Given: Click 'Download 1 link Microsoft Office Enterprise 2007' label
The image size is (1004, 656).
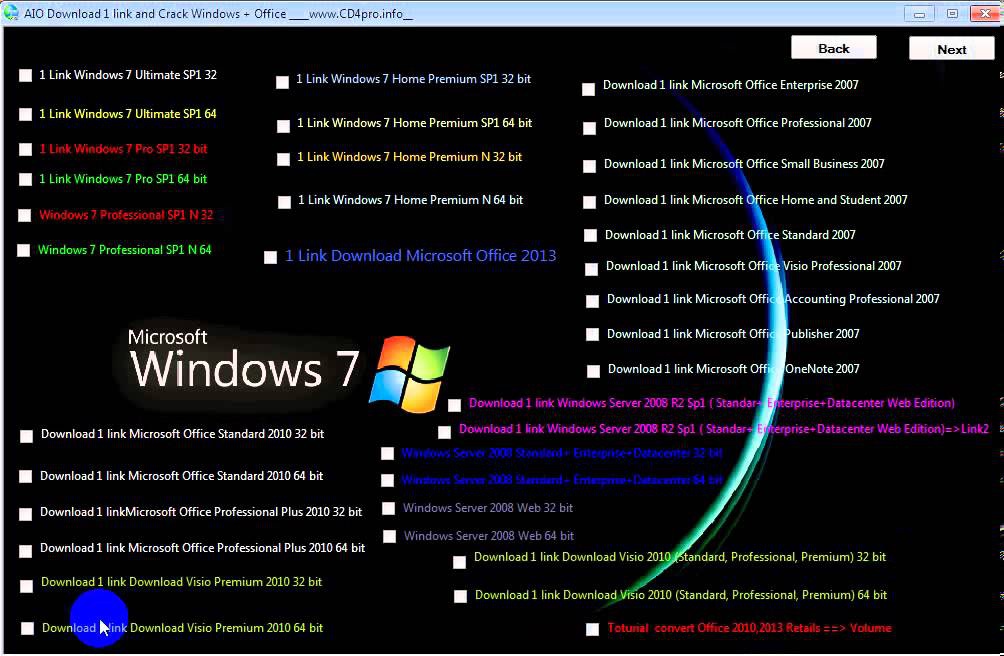Looking at the screenshot, I should (x=731, y=85).
